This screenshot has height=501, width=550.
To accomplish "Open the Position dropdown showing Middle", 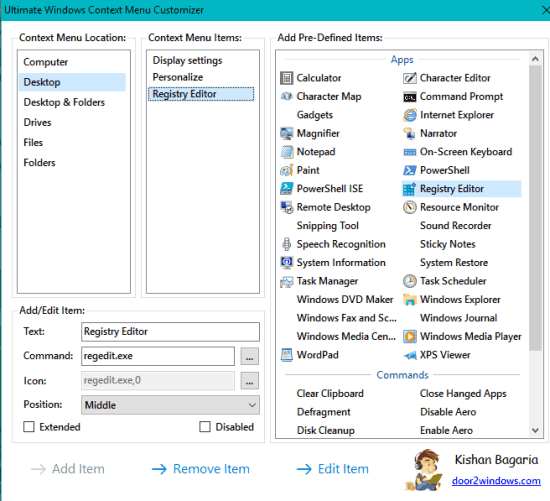I will pyautogui.click(x=170, y=405).
